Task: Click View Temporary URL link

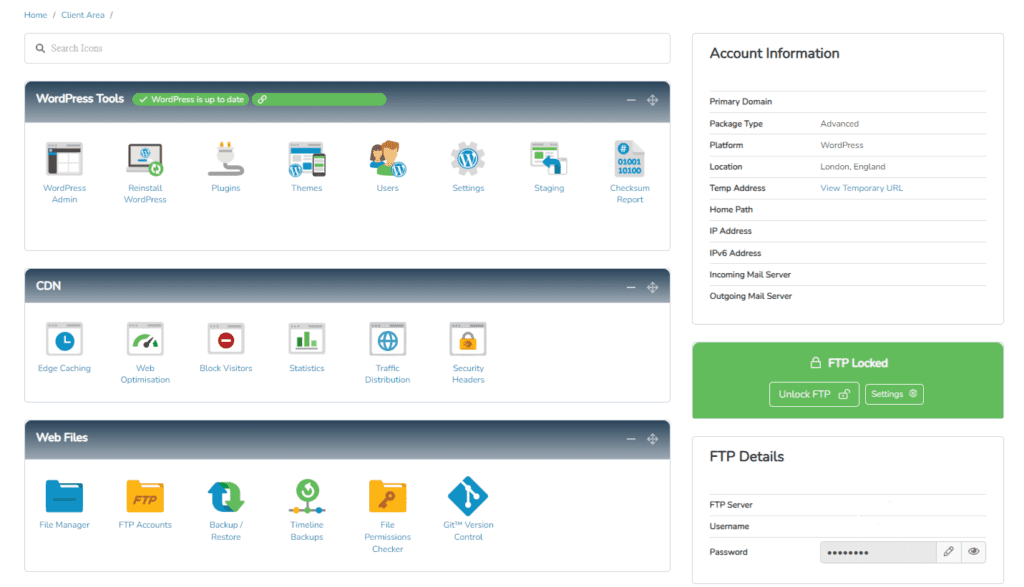Action: 861,188
